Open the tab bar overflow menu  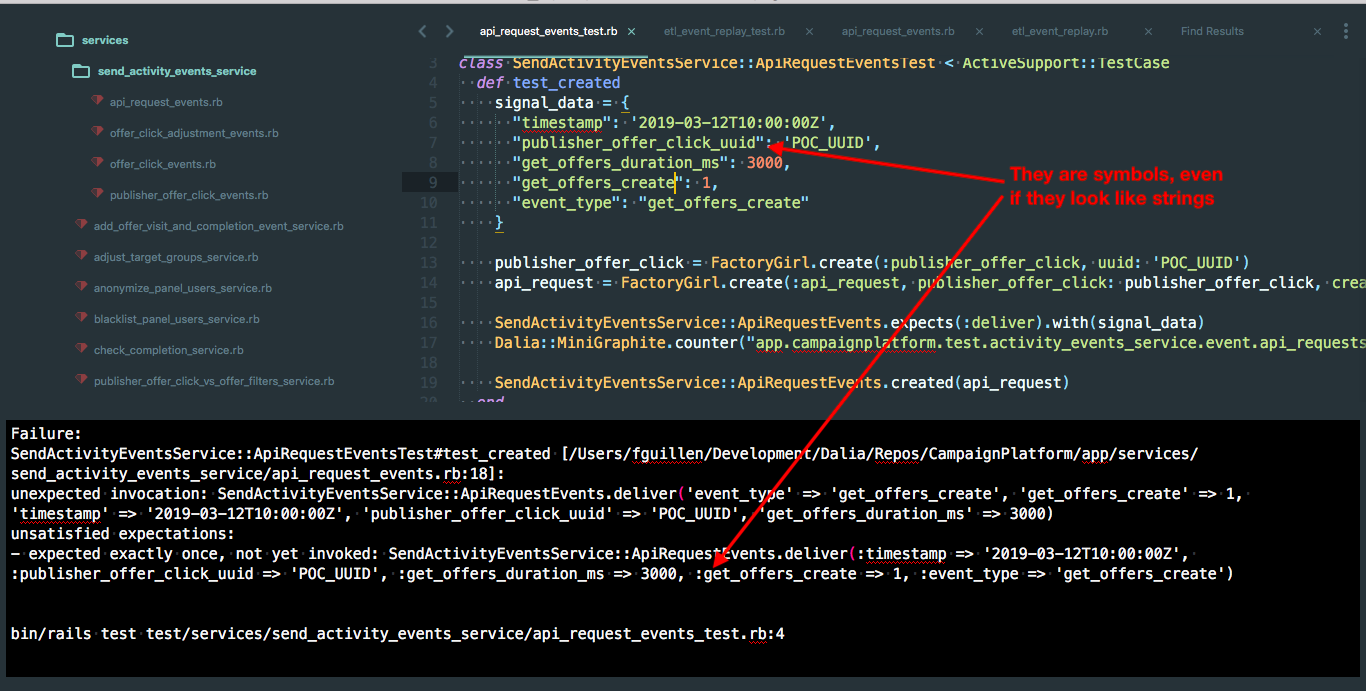1346,32
